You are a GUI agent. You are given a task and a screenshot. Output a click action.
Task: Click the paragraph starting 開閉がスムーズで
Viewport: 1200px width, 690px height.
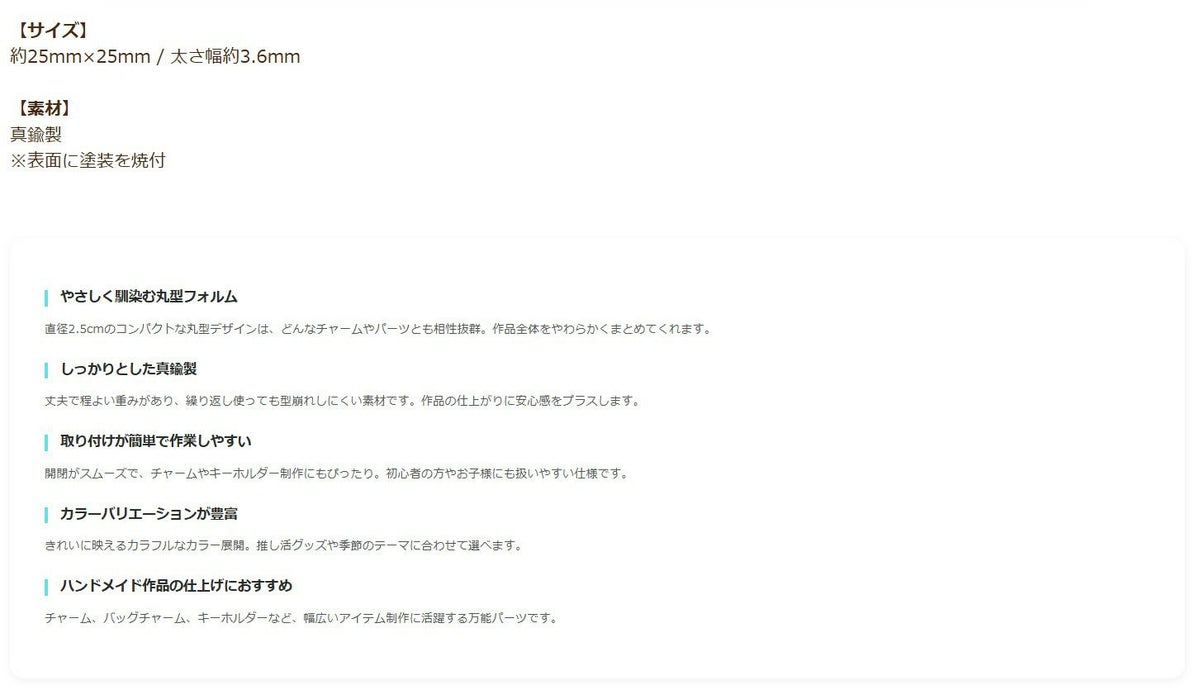click(x=337, y=473)
